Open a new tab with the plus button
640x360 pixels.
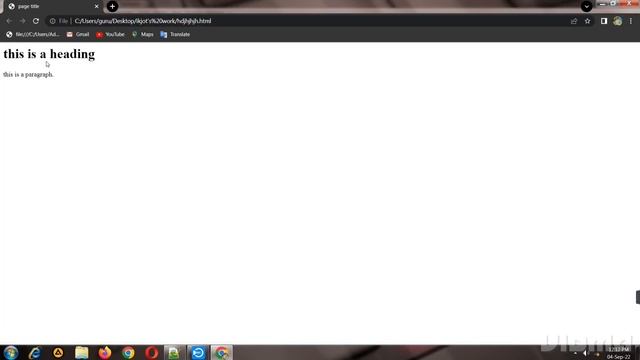pyautogui.click(x=112, y=6)
